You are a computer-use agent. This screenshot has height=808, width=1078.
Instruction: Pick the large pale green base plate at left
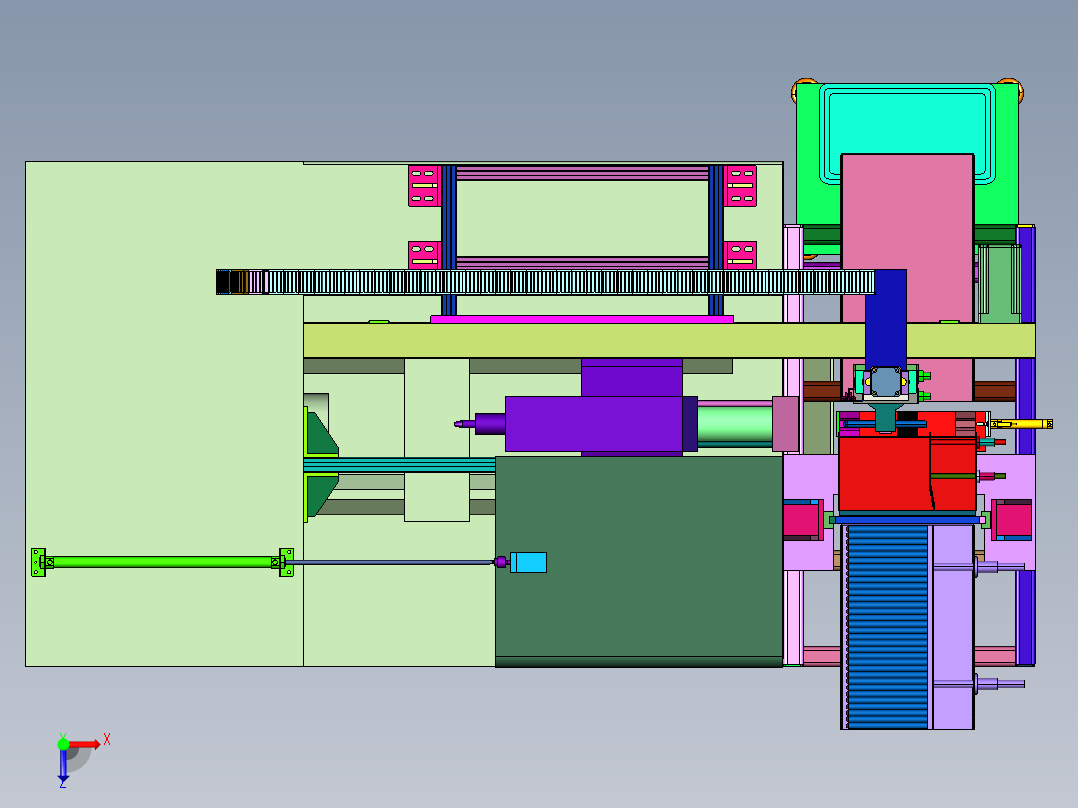[x=164, y=414]
